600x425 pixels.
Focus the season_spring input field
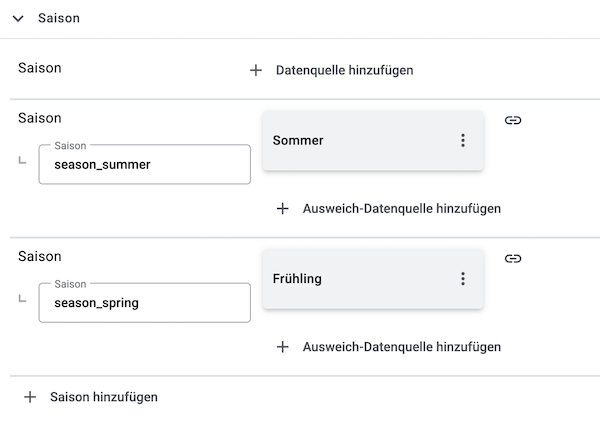coord(144,303)
